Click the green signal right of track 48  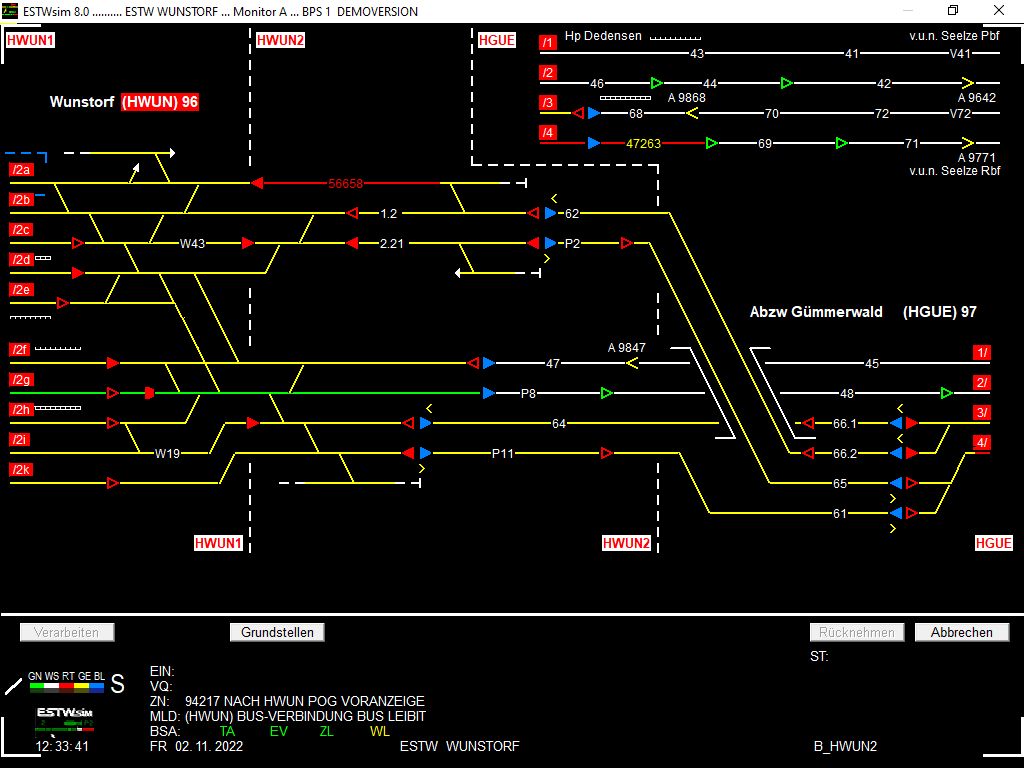(946, 393)
